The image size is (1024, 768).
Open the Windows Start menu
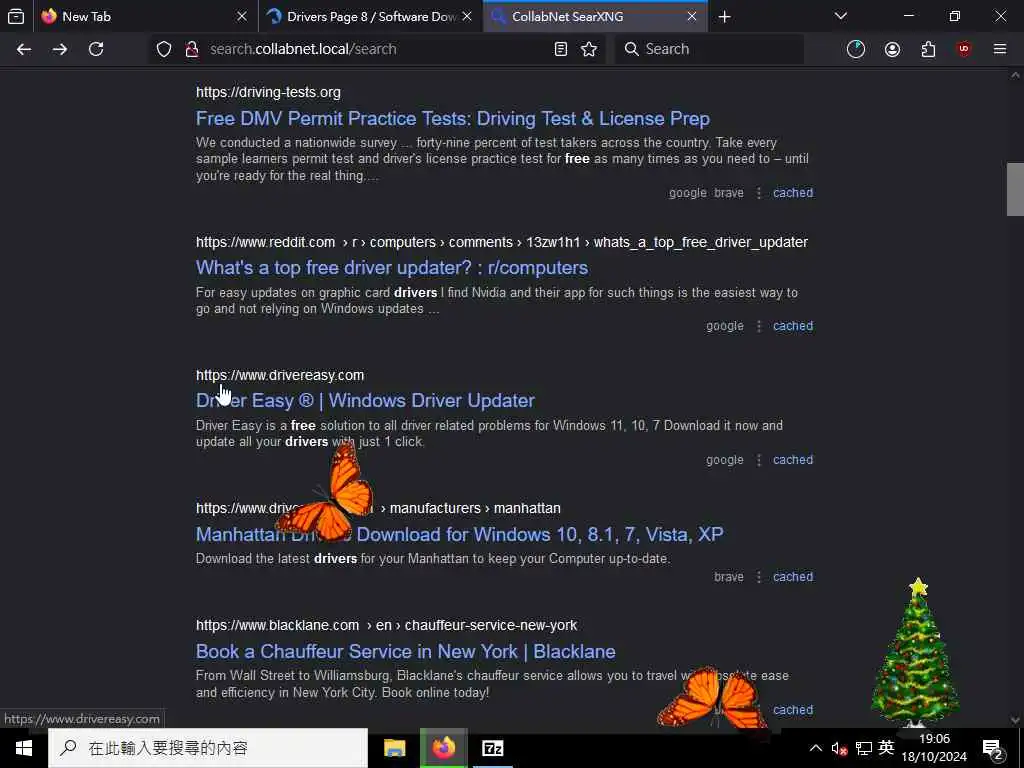(24, 748)
